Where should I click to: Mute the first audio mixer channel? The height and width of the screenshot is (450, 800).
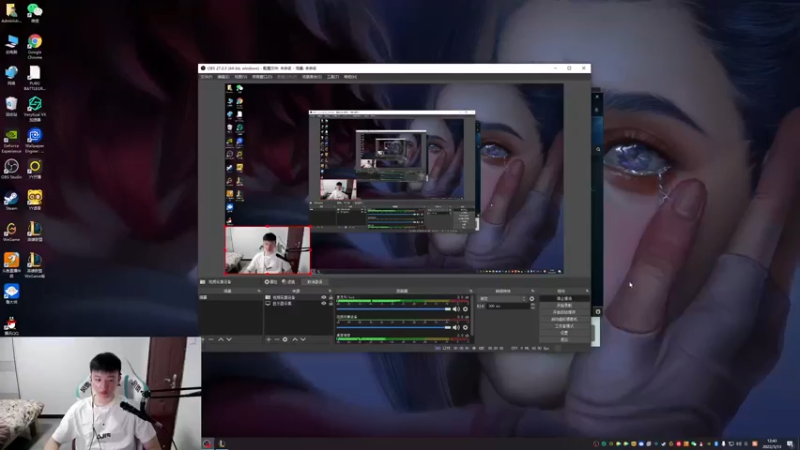456,309
